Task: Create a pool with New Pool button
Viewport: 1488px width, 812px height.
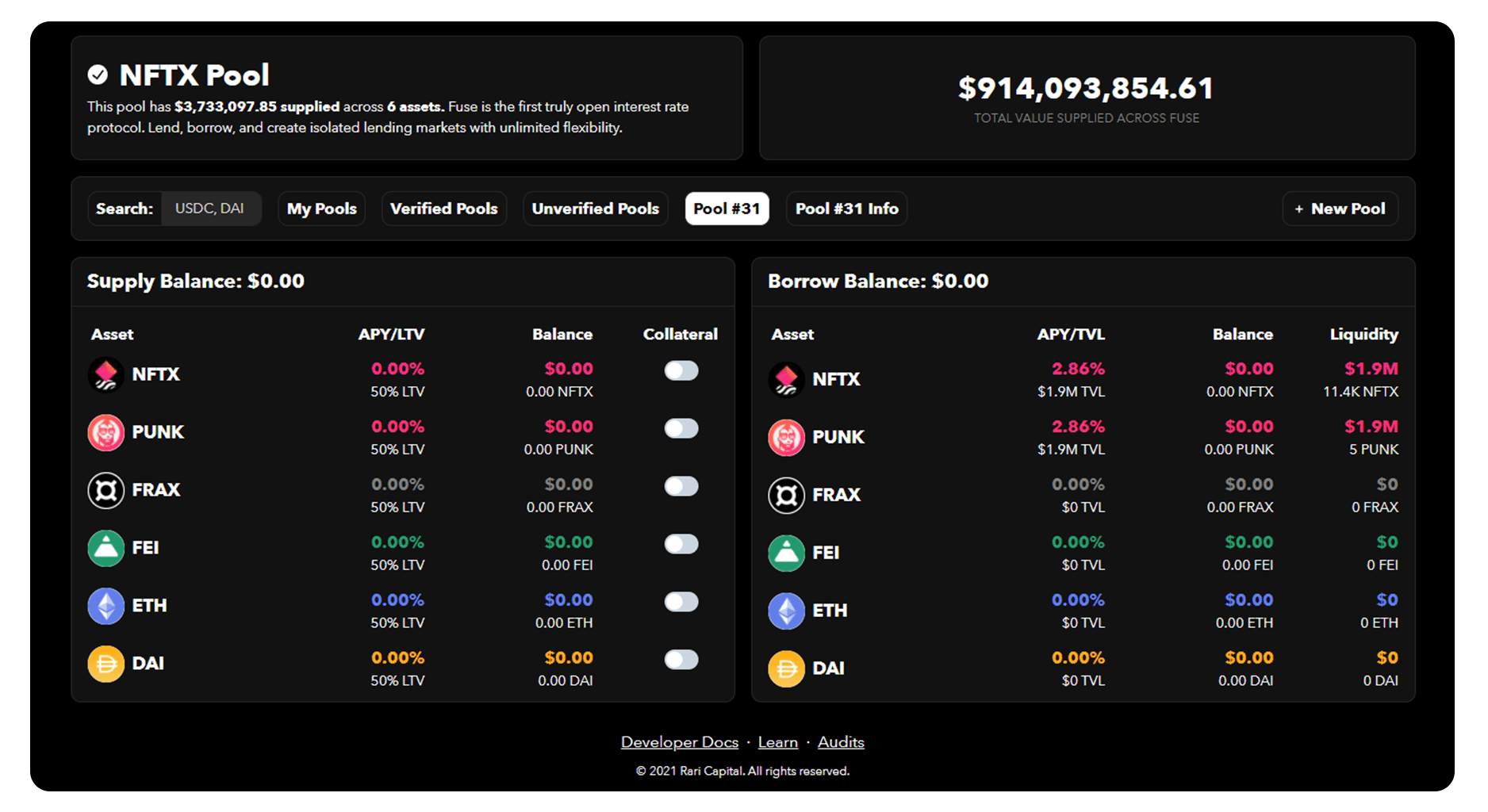Action: (1340, 209)
